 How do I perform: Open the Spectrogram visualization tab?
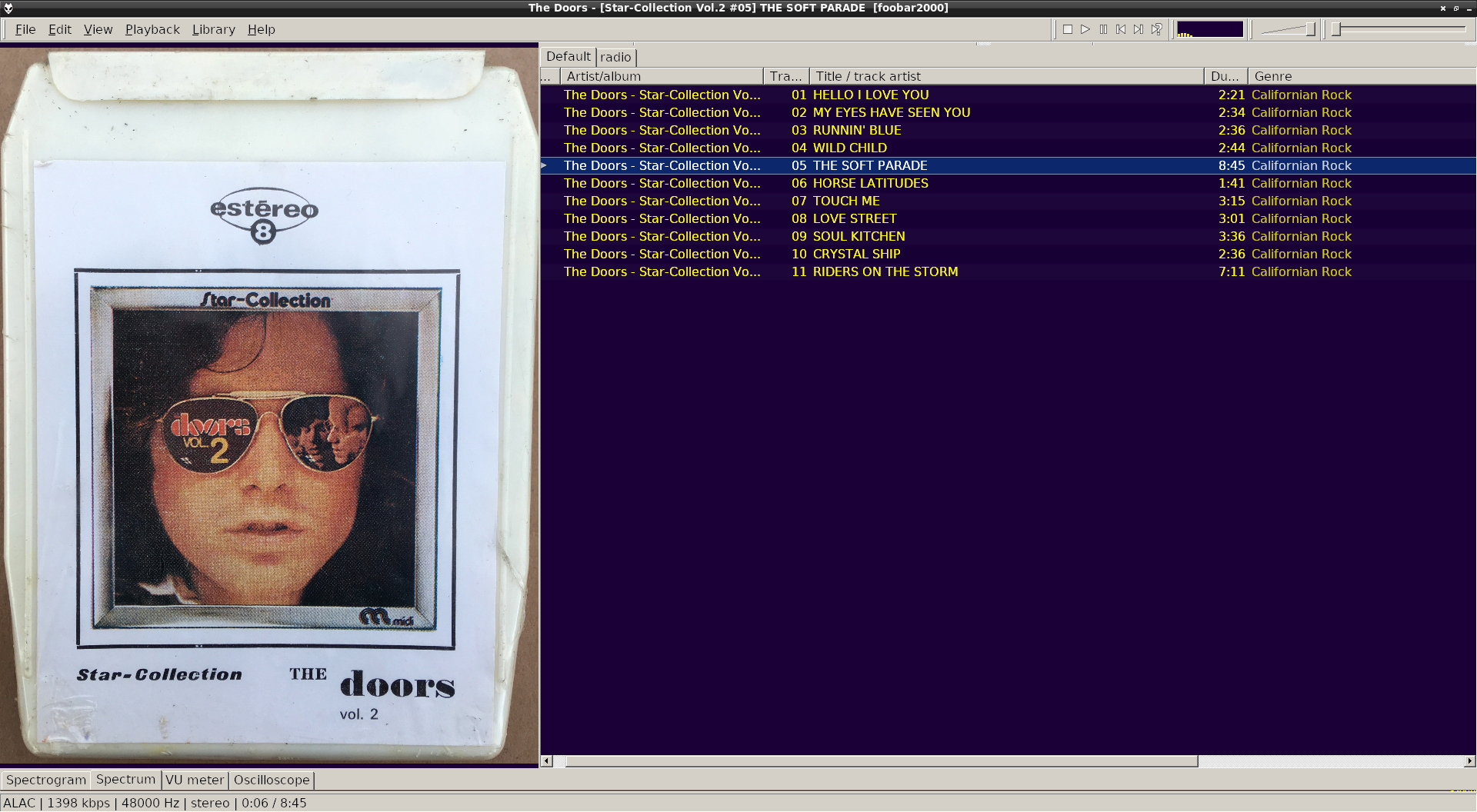pos(46,780)
